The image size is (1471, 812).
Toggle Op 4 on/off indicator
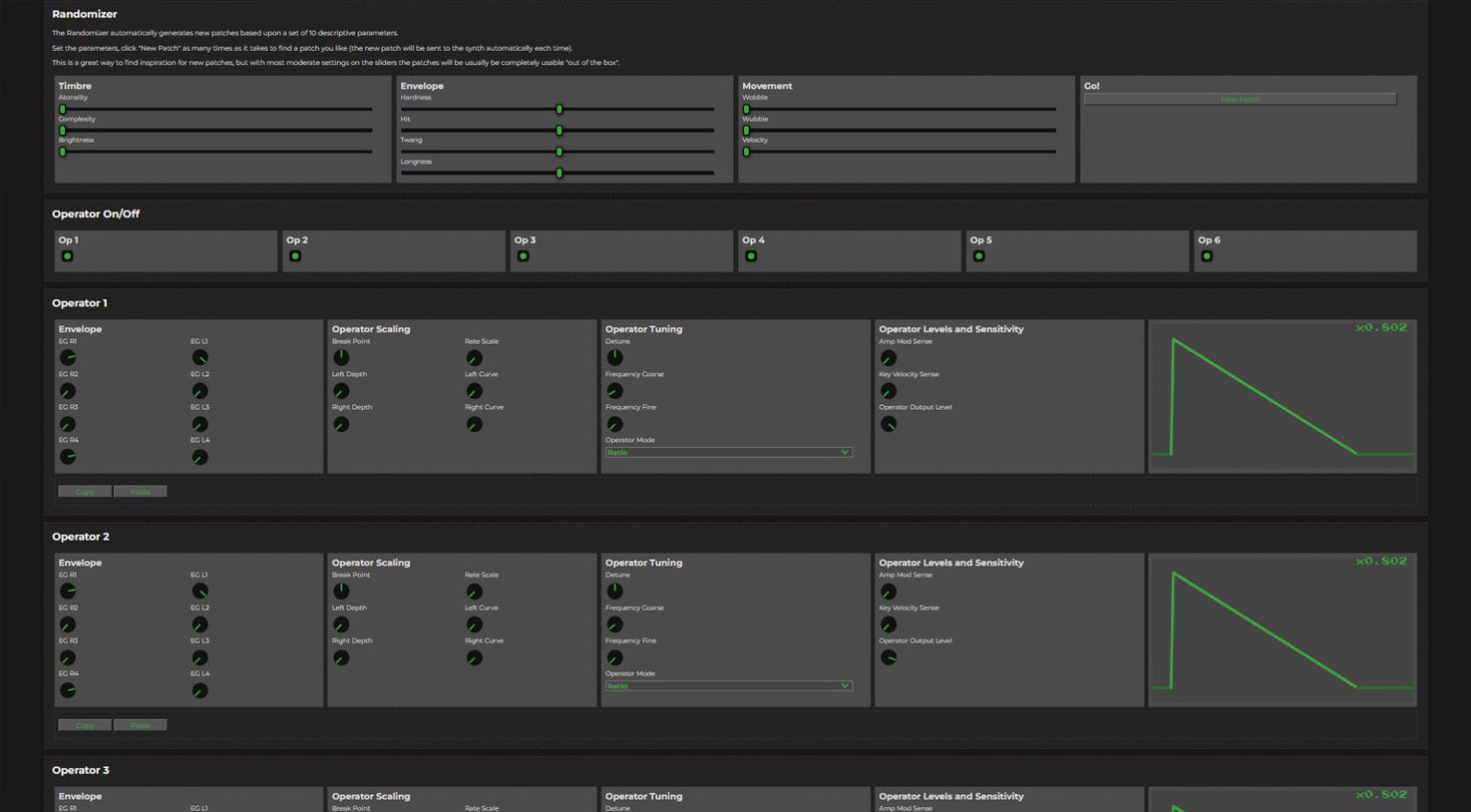point(751,257)
